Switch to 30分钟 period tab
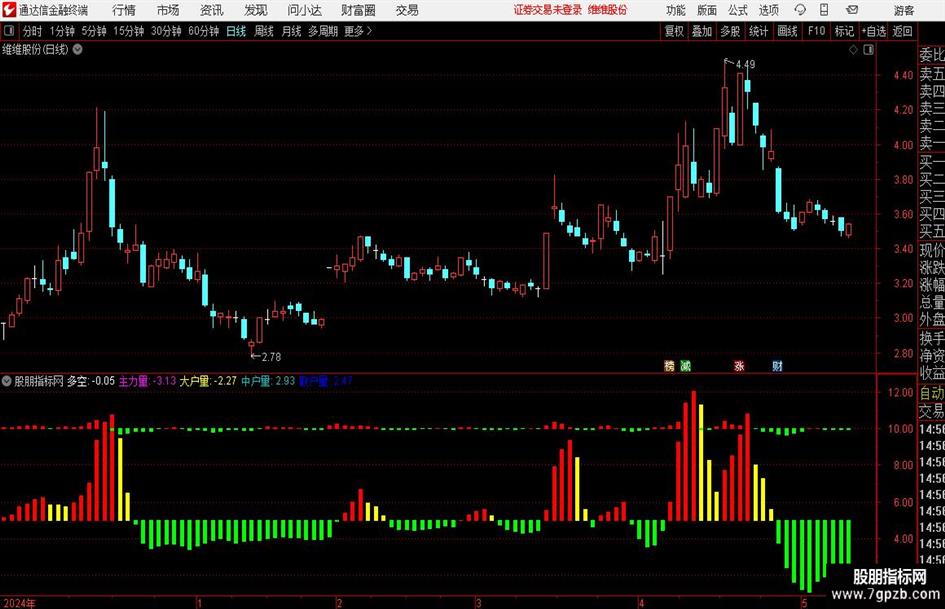This screenshot has width=945, height=609. coord(166,31)
